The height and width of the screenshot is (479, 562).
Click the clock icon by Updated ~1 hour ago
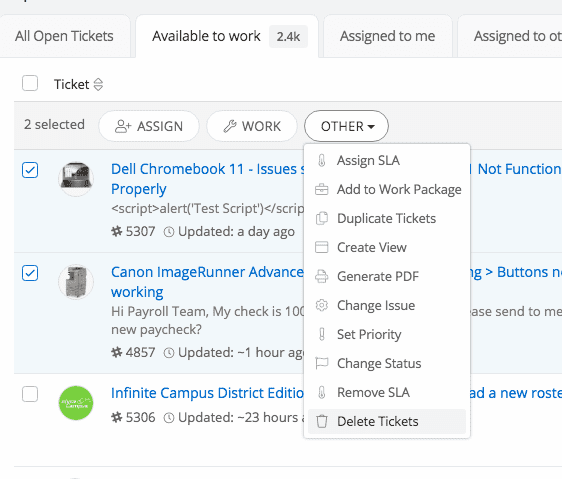pos(169,353)
